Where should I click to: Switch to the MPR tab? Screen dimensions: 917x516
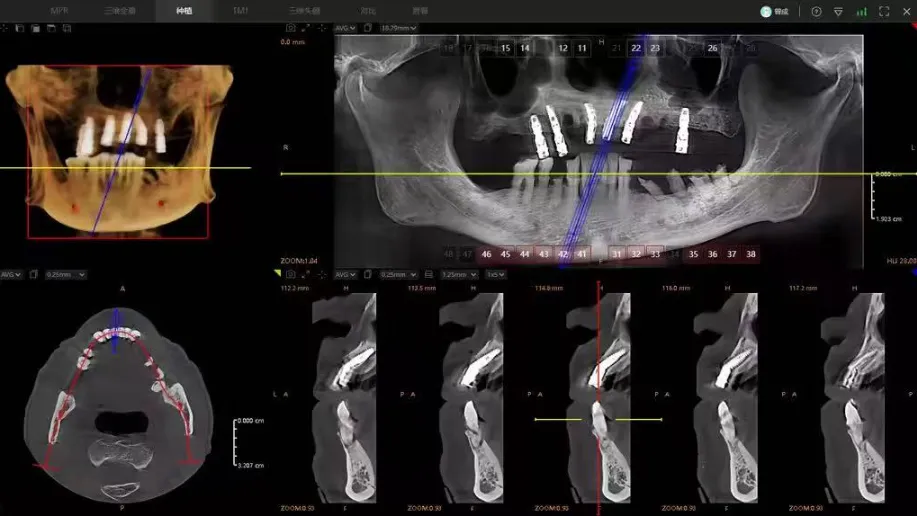click(x=59, y=11)
